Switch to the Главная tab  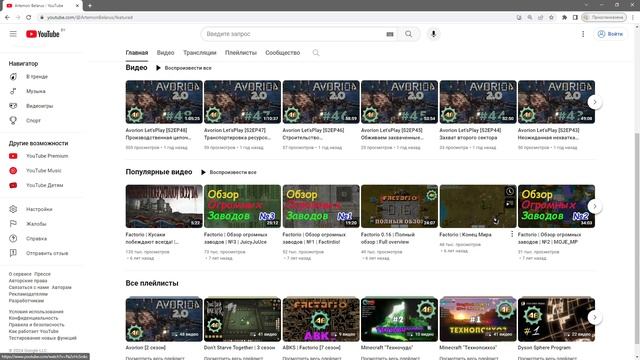pyautogui.click(x=137, y=53)
